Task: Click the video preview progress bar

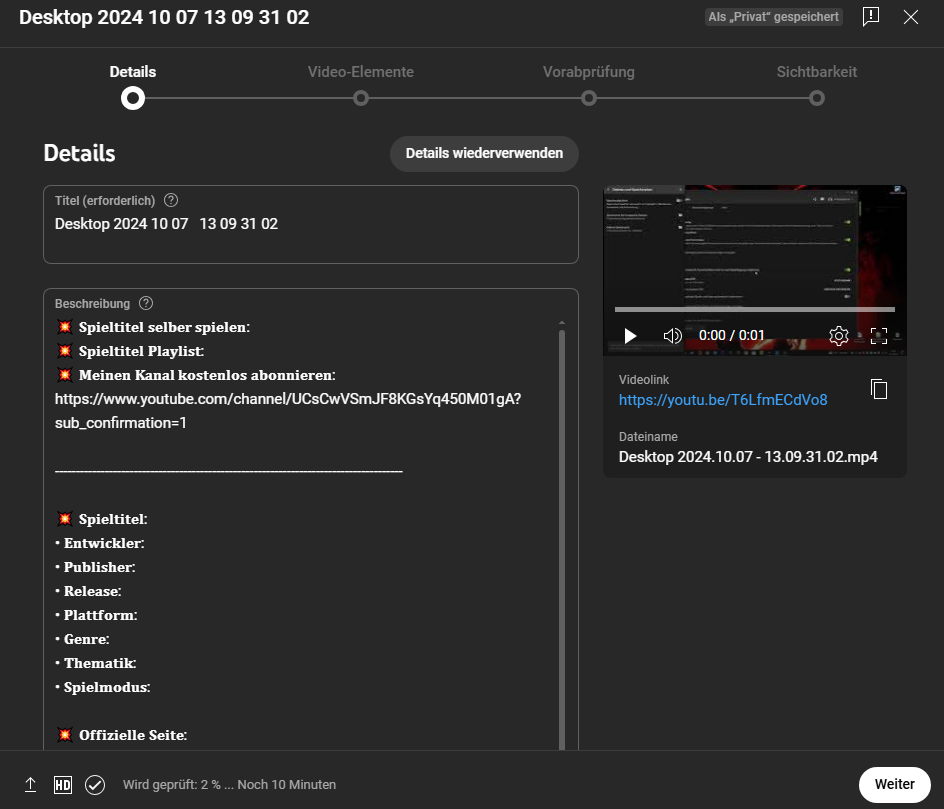Action: pyautogui.click(x=754, y=310)
